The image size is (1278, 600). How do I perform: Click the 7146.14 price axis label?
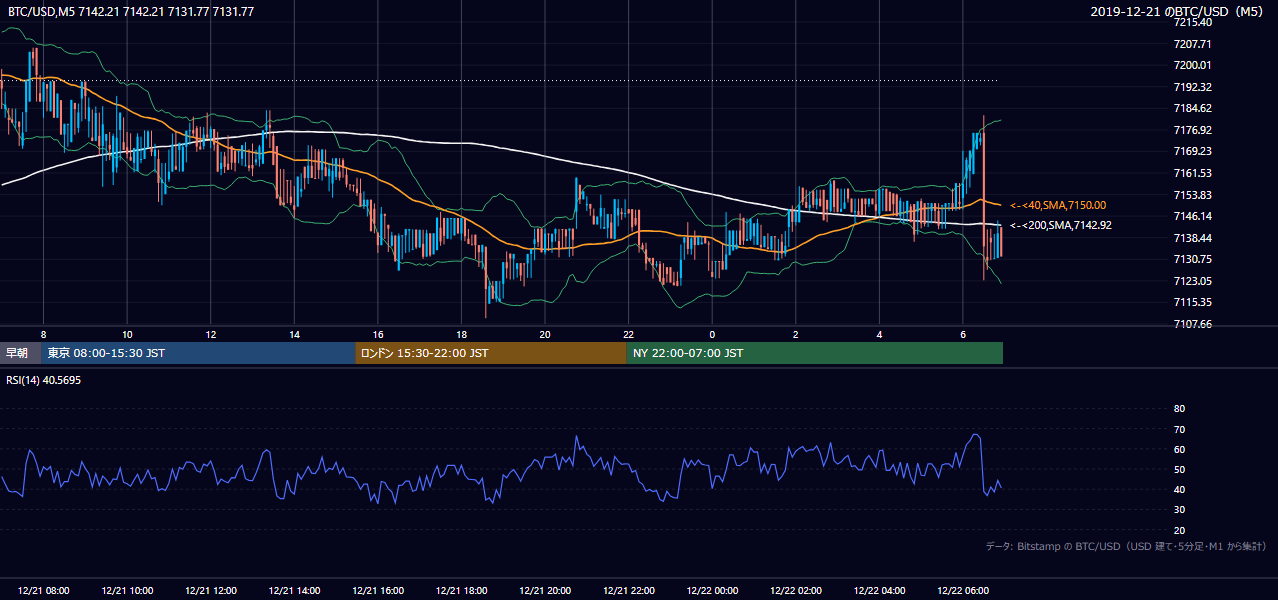tap(1192, 216)
